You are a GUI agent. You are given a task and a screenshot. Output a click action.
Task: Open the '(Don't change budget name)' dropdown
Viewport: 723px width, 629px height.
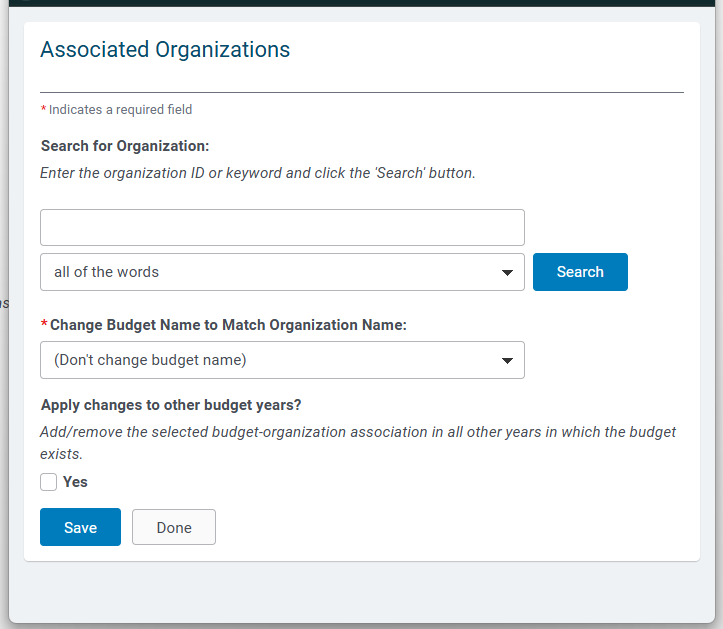[x=282, y=360]
